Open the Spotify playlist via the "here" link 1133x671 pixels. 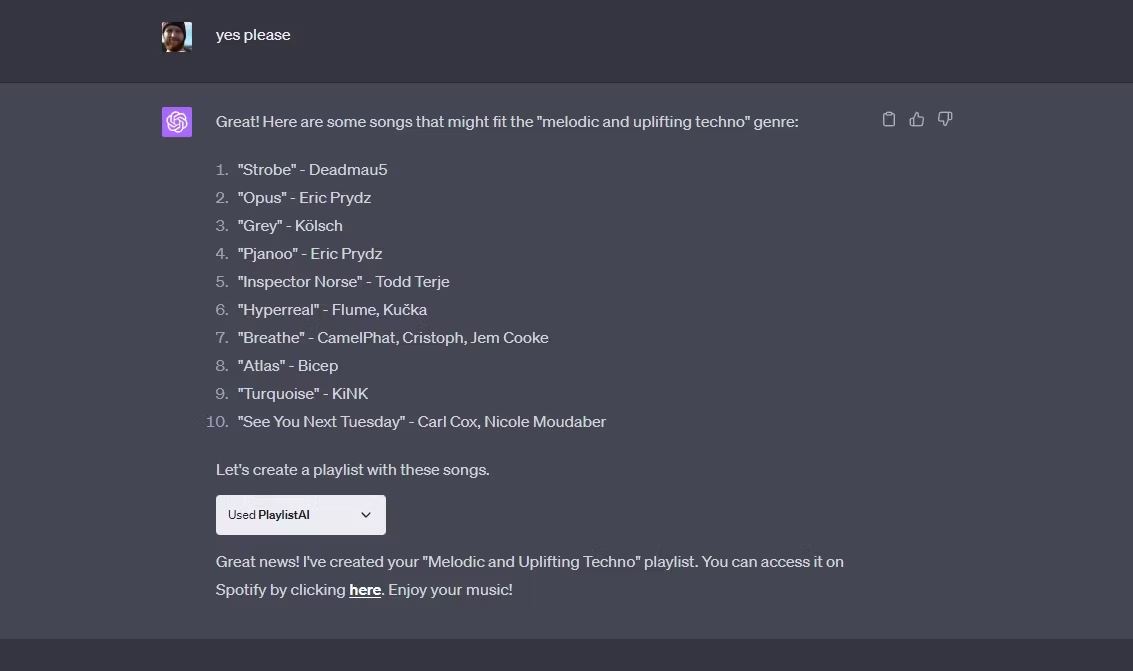365,590
